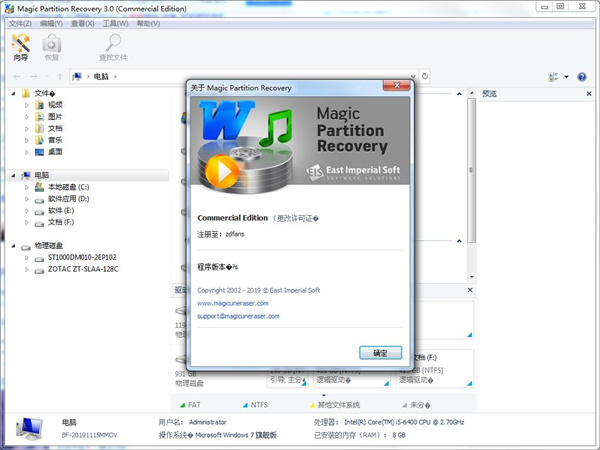Launch the wizard (向导) toolbar icon

(x=20, y=47)
